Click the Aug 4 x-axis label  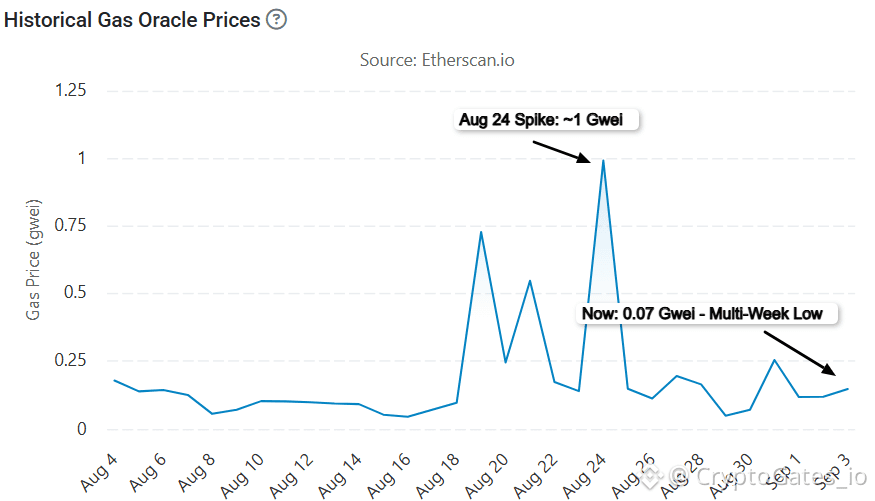(x=99, y=473)
